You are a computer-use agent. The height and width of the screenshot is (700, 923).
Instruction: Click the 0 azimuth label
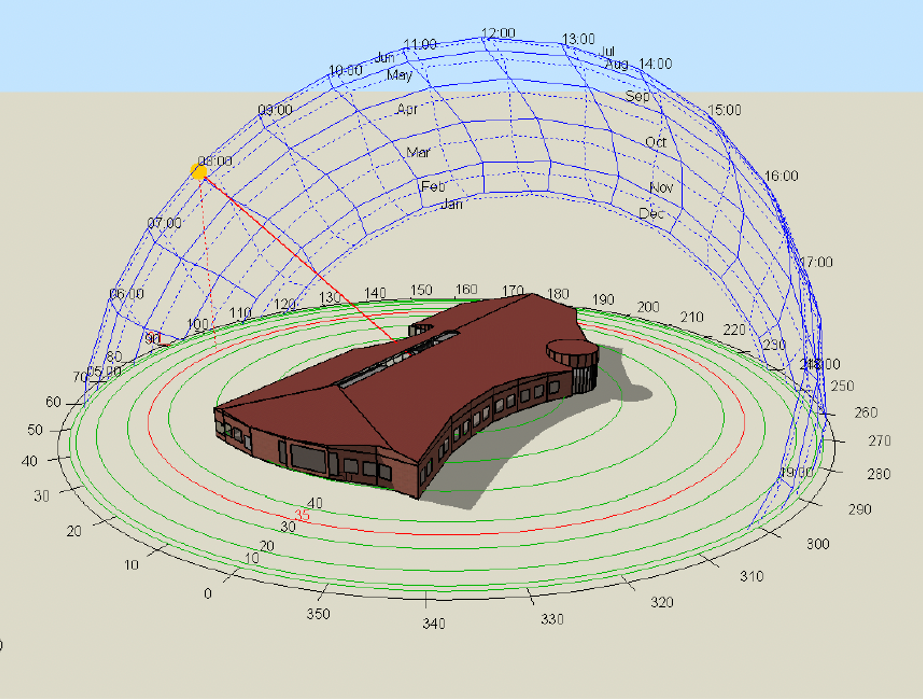207,594
